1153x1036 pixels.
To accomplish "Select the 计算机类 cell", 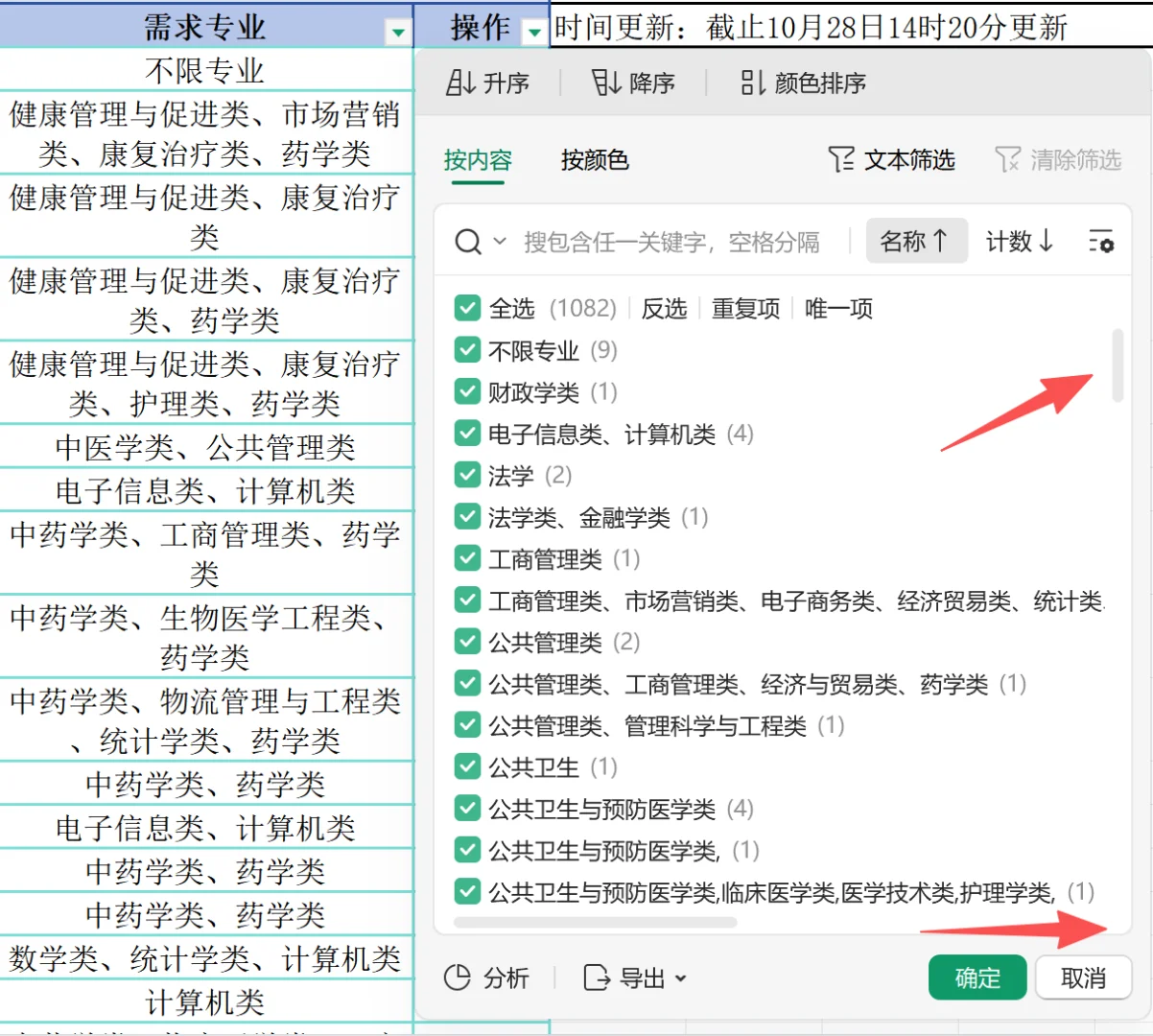I will coord(206,1001).
